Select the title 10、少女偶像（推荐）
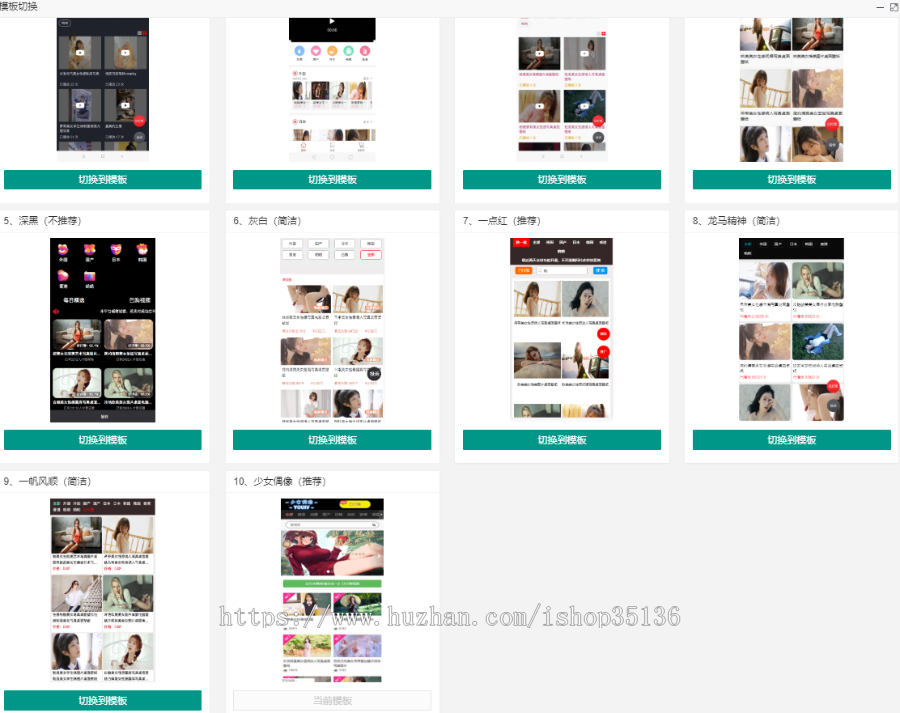Image resolution: width=900 pixels, height=713 pixels. (280, 481)
